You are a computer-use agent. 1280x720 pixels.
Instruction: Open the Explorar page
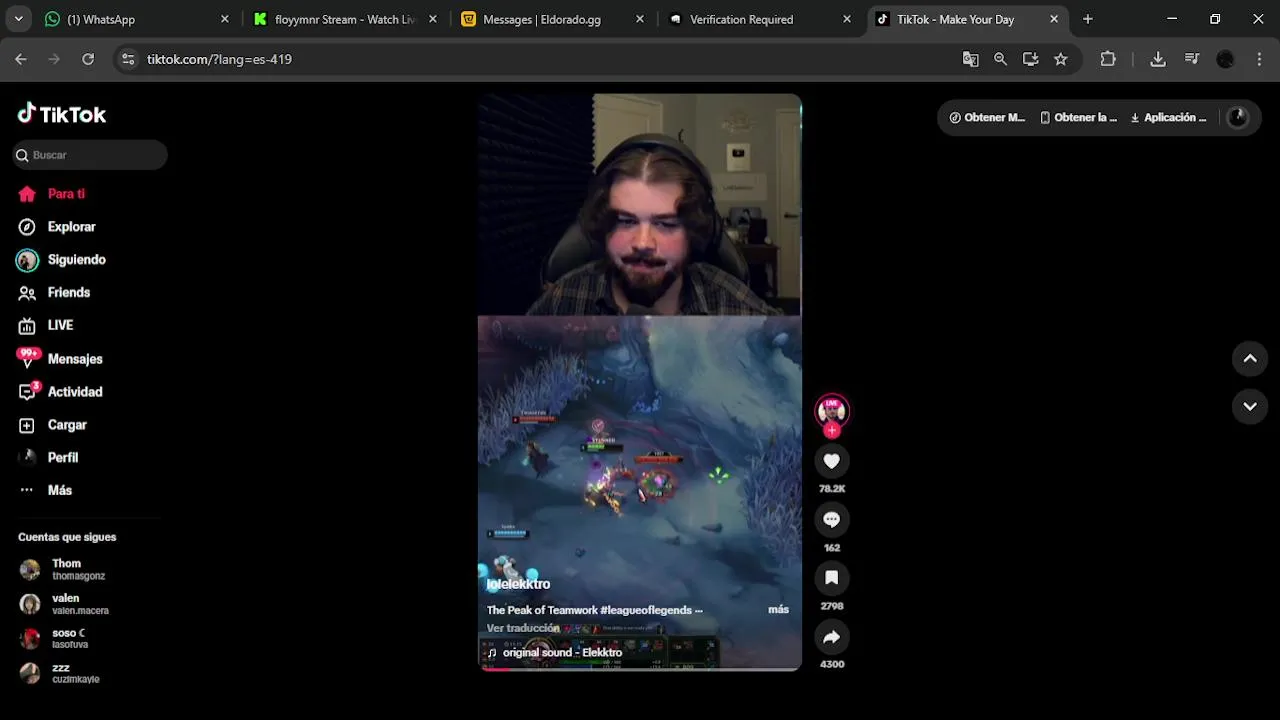pyautogui.click(x=71, y=227)
